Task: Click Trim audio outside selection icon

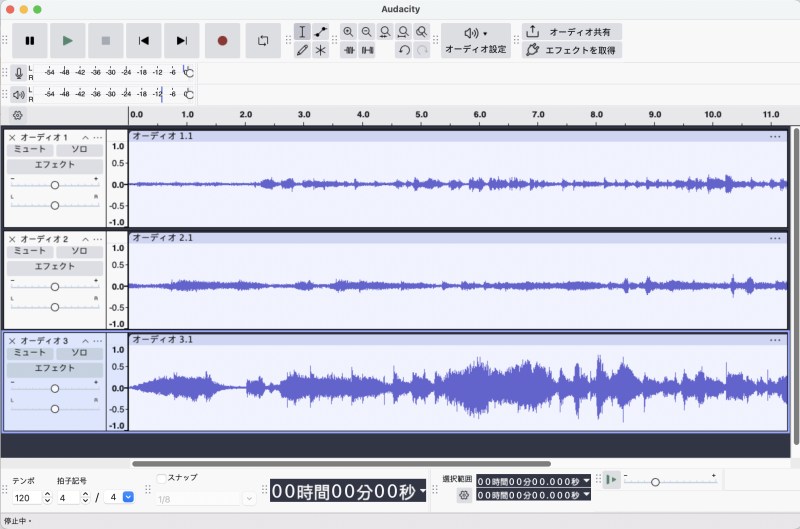Action: 349,50
